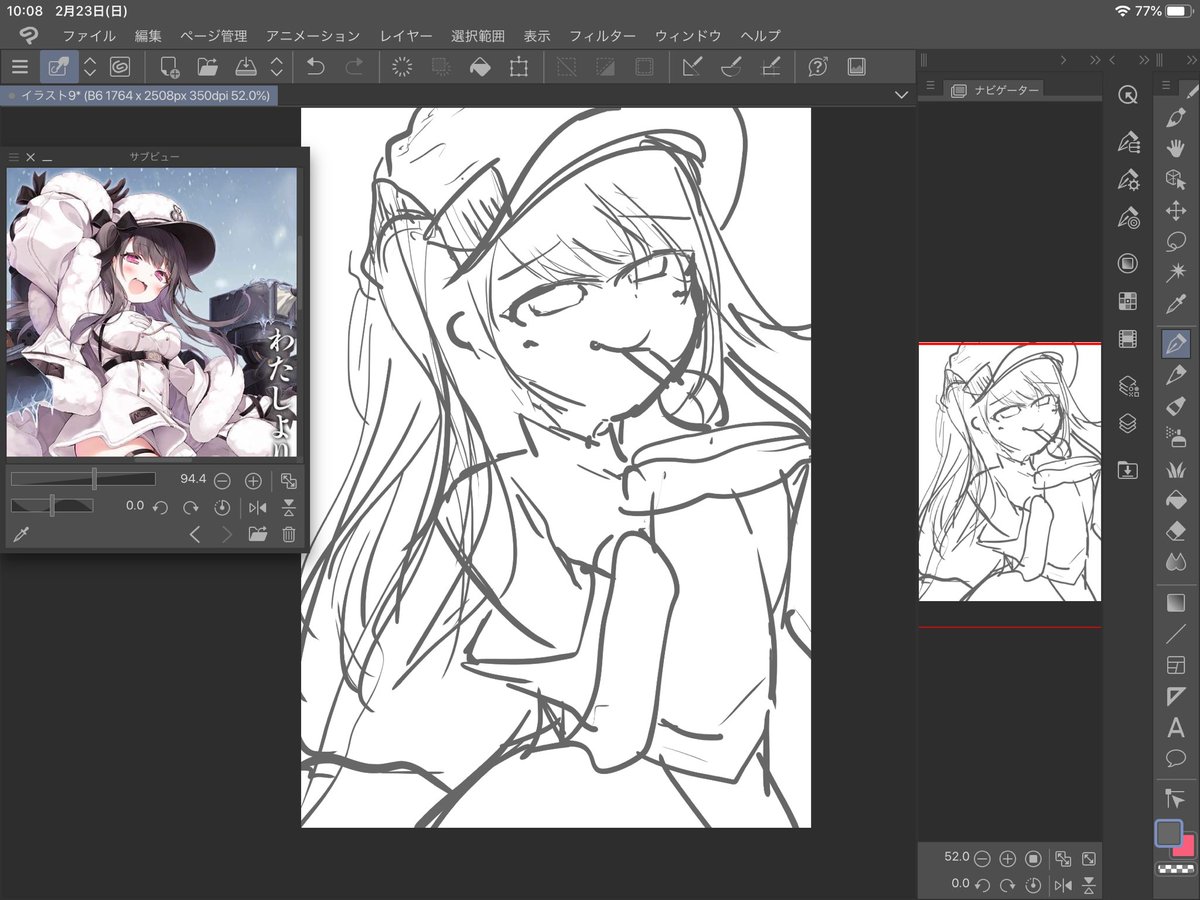The height and width of the screenshot is (900, 1200).
Task: Select the Eyedropper tool in the tool palette
Action: coord(1176,304)
